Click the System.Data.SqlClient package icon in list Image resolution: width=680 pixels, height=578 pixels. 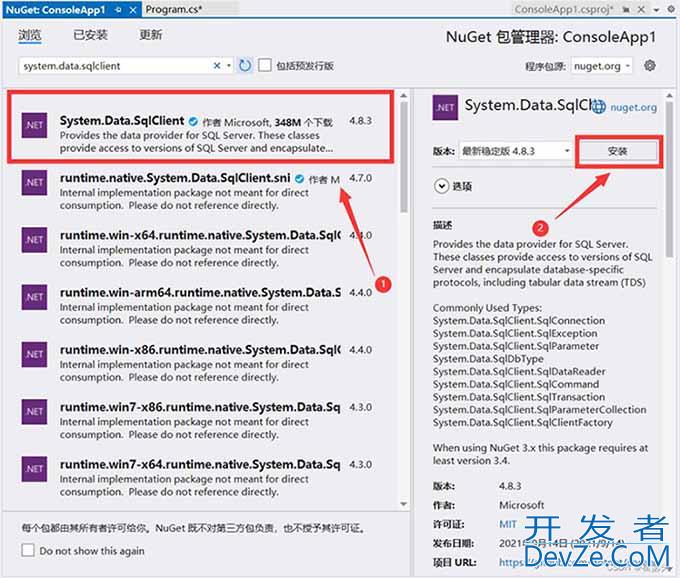coord(34,125)
